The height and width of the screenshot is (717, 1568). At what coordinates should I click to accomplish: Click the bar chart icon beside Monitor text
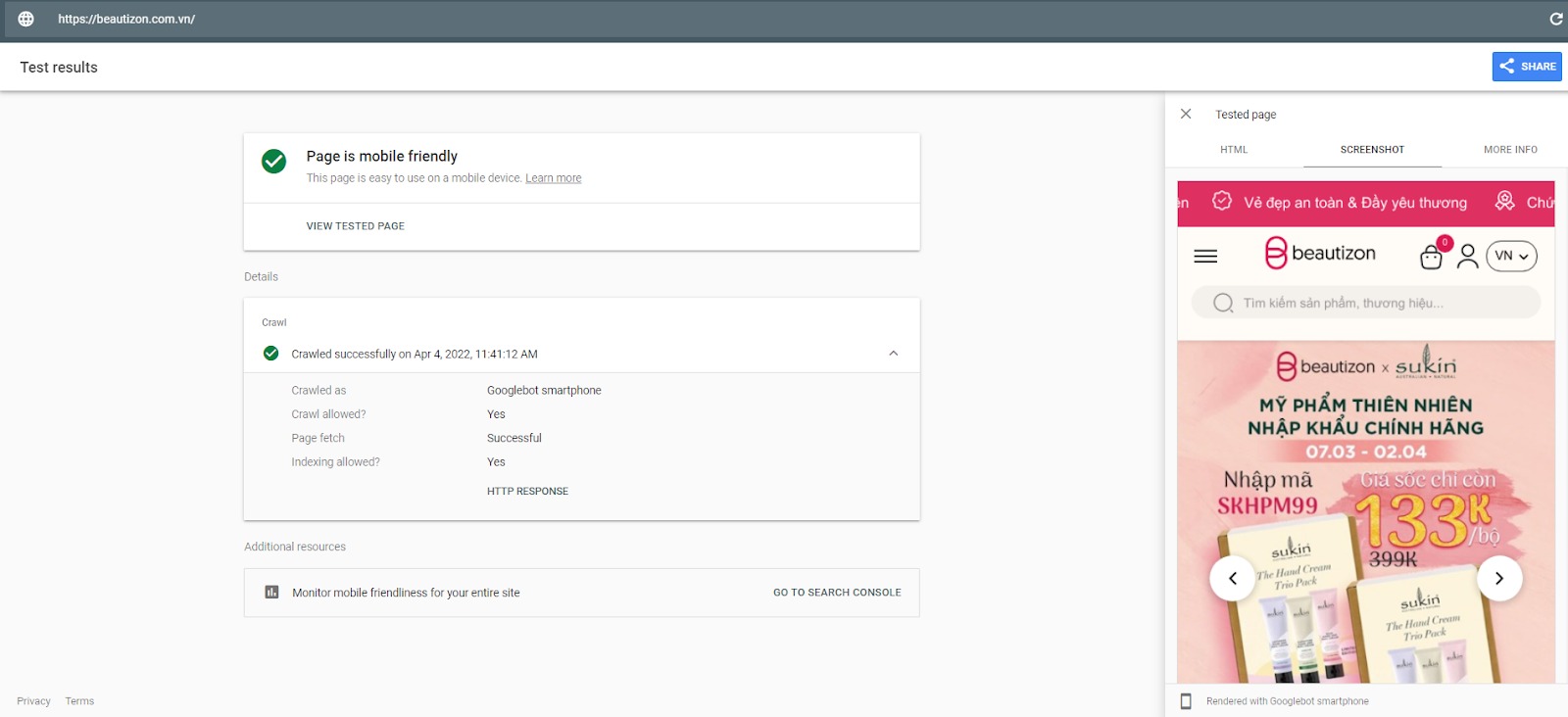click(x=272, y=593)
